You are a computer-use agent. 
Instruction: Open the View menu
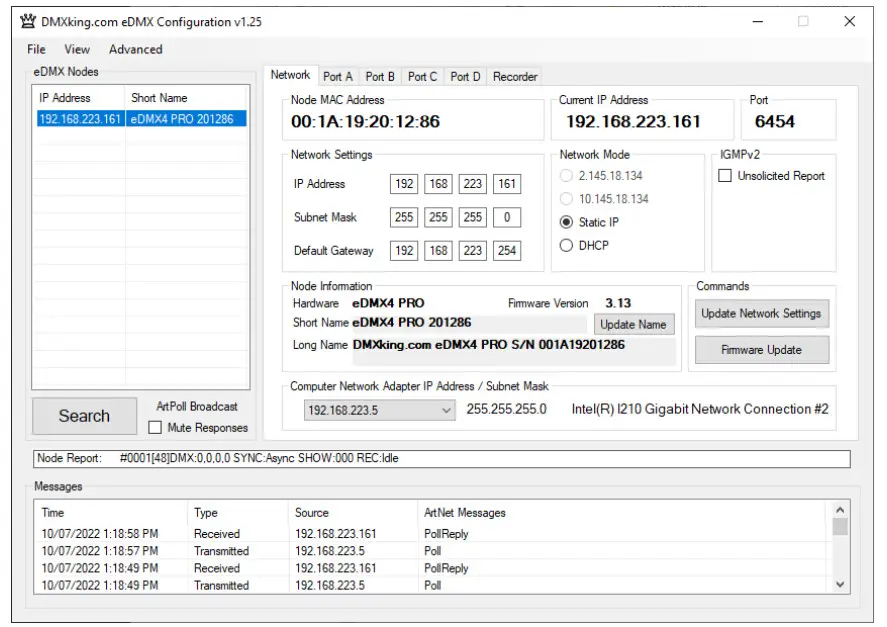(x=77, y=49)
